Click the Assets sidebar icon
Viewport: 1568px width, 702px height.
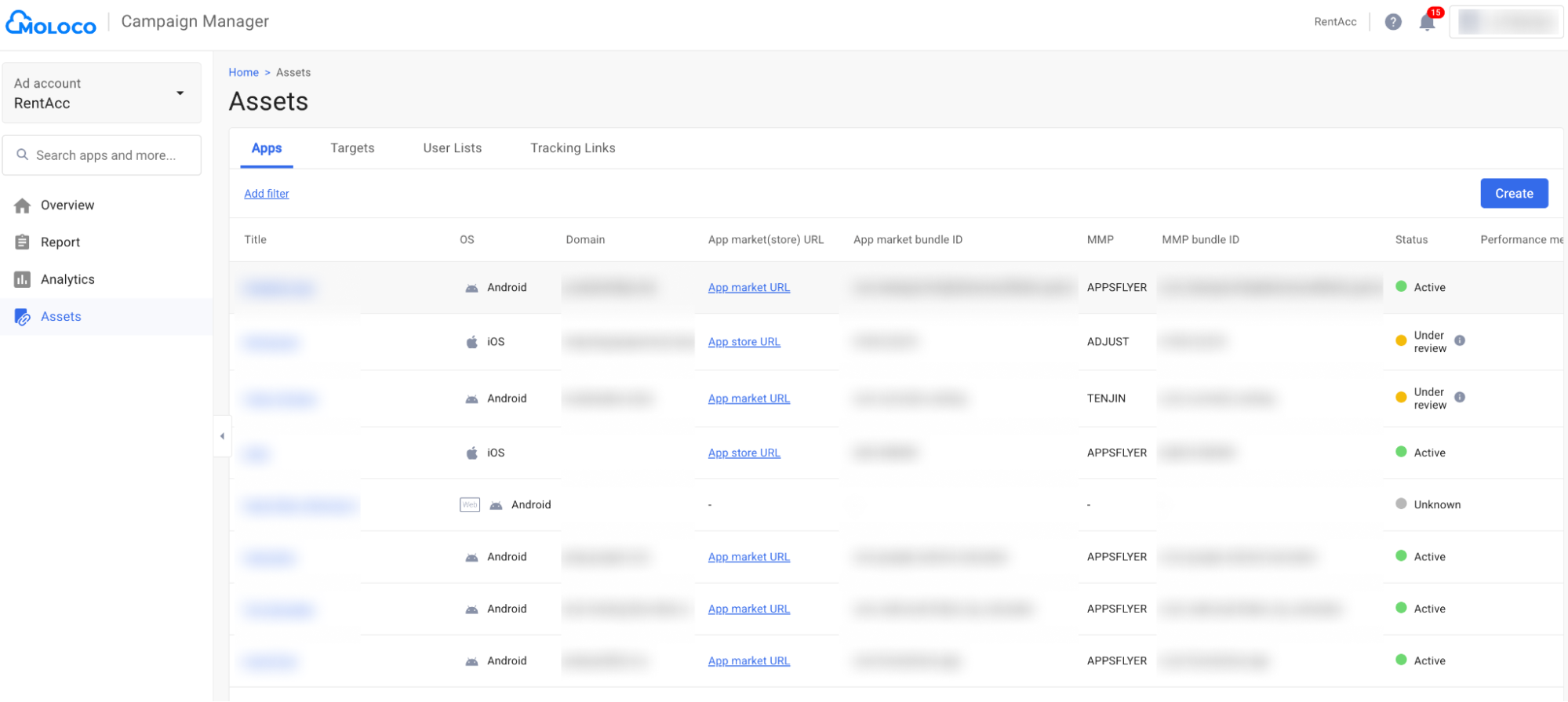pos(23,317)
